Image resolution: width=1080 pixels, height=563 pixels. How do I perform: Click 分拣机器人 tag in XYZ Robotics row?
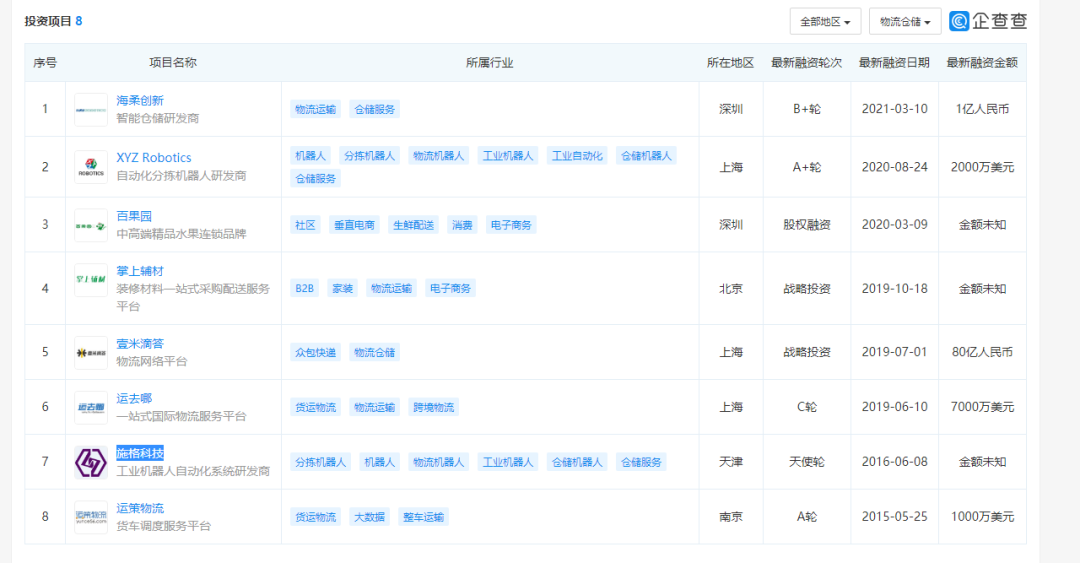point(369,156)
